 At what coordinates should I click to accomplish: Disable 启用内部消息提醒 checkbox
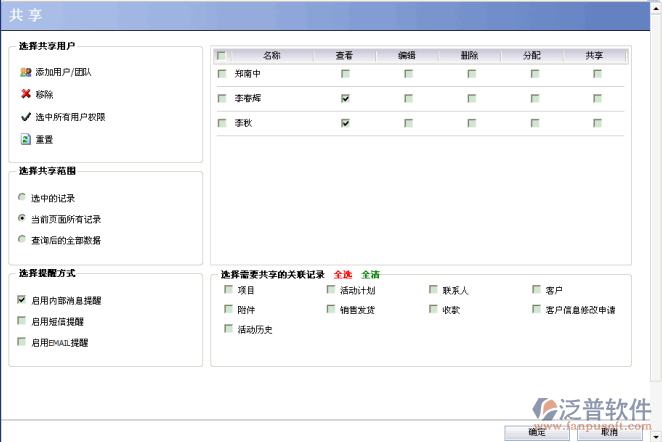click(x=22, y=300)
